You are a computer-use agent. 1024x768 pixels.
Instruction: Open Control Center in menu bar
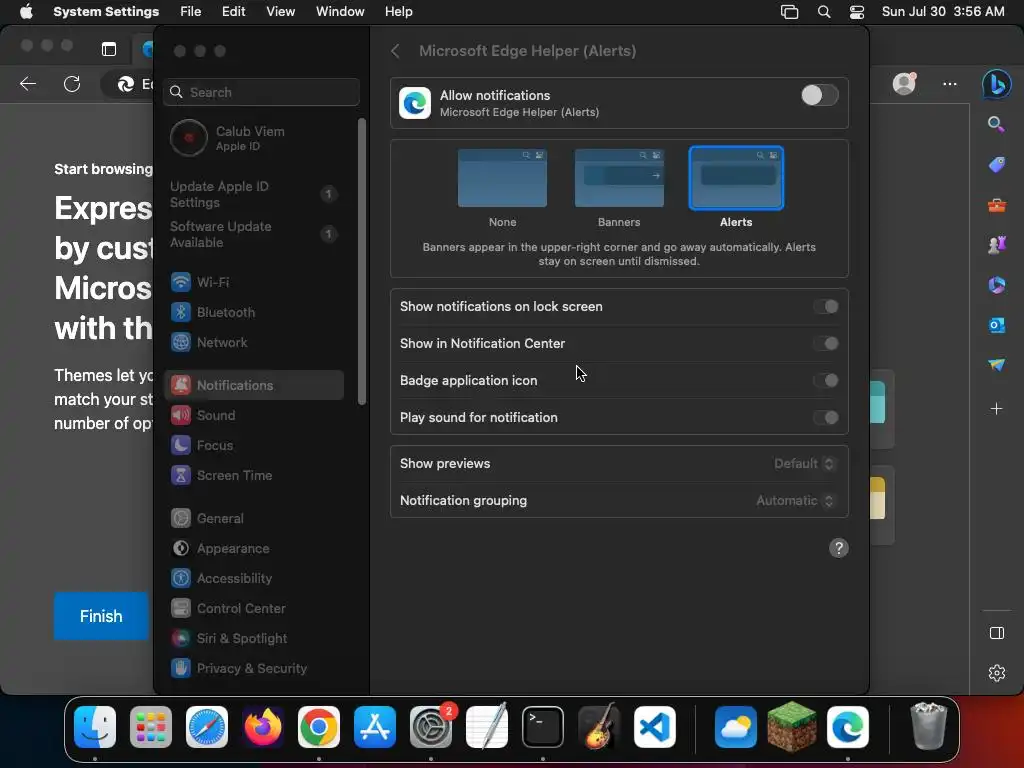click(857, 12)
